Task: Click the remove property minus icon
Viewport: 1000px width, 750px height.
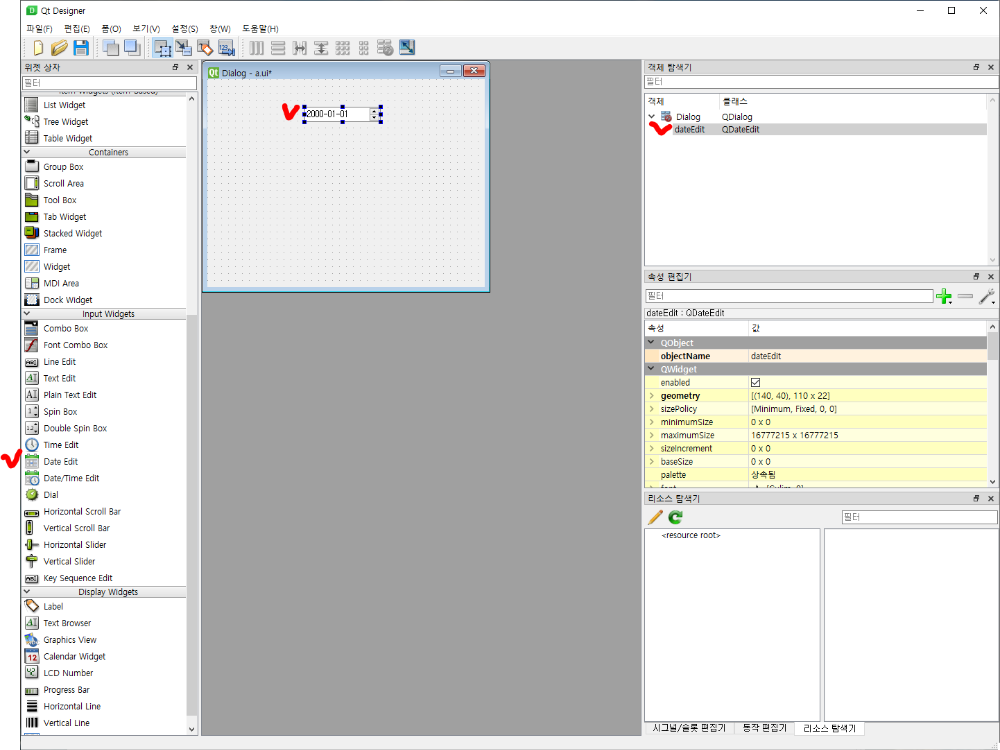Action: [x=966, y=297]
